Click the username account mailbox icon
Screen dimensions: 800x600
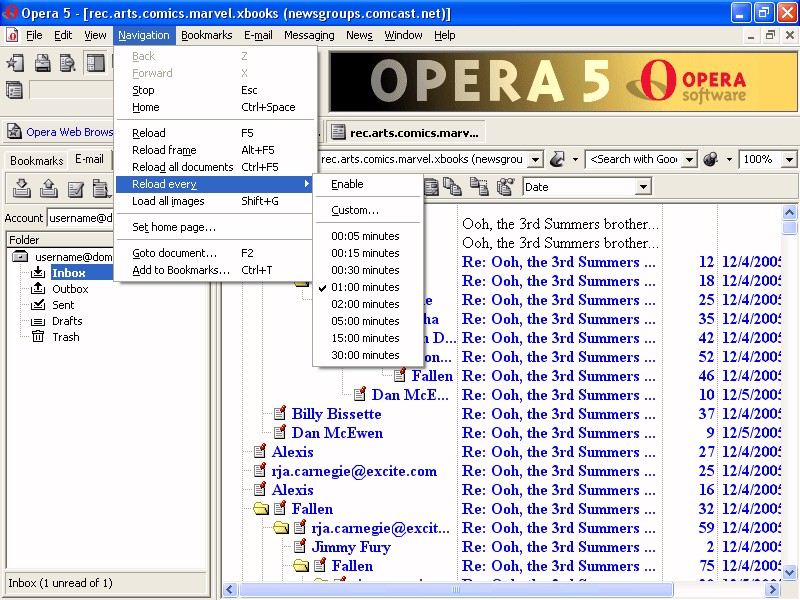point(20,256)
